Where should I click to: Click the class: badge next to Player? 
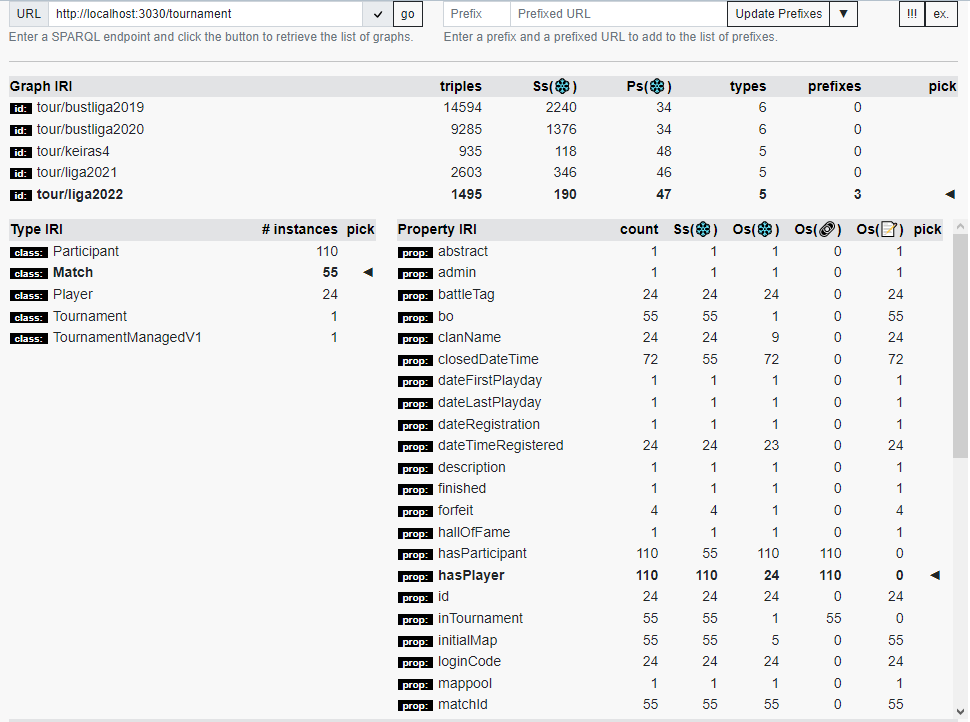(28, 296)
